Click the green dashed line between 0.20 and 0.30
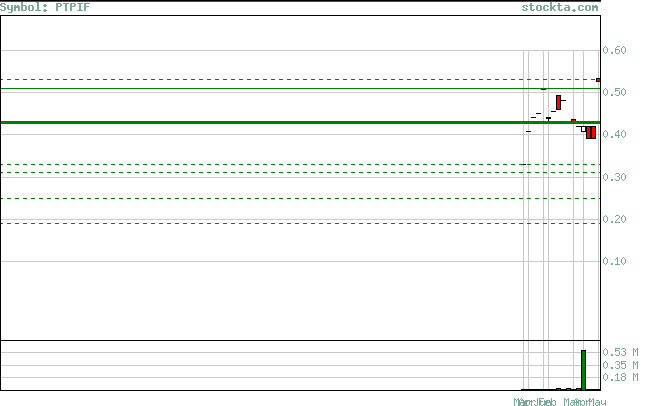The width and height of the screenshot is (655, 406). pyautogui.click(x=300, y=198)
